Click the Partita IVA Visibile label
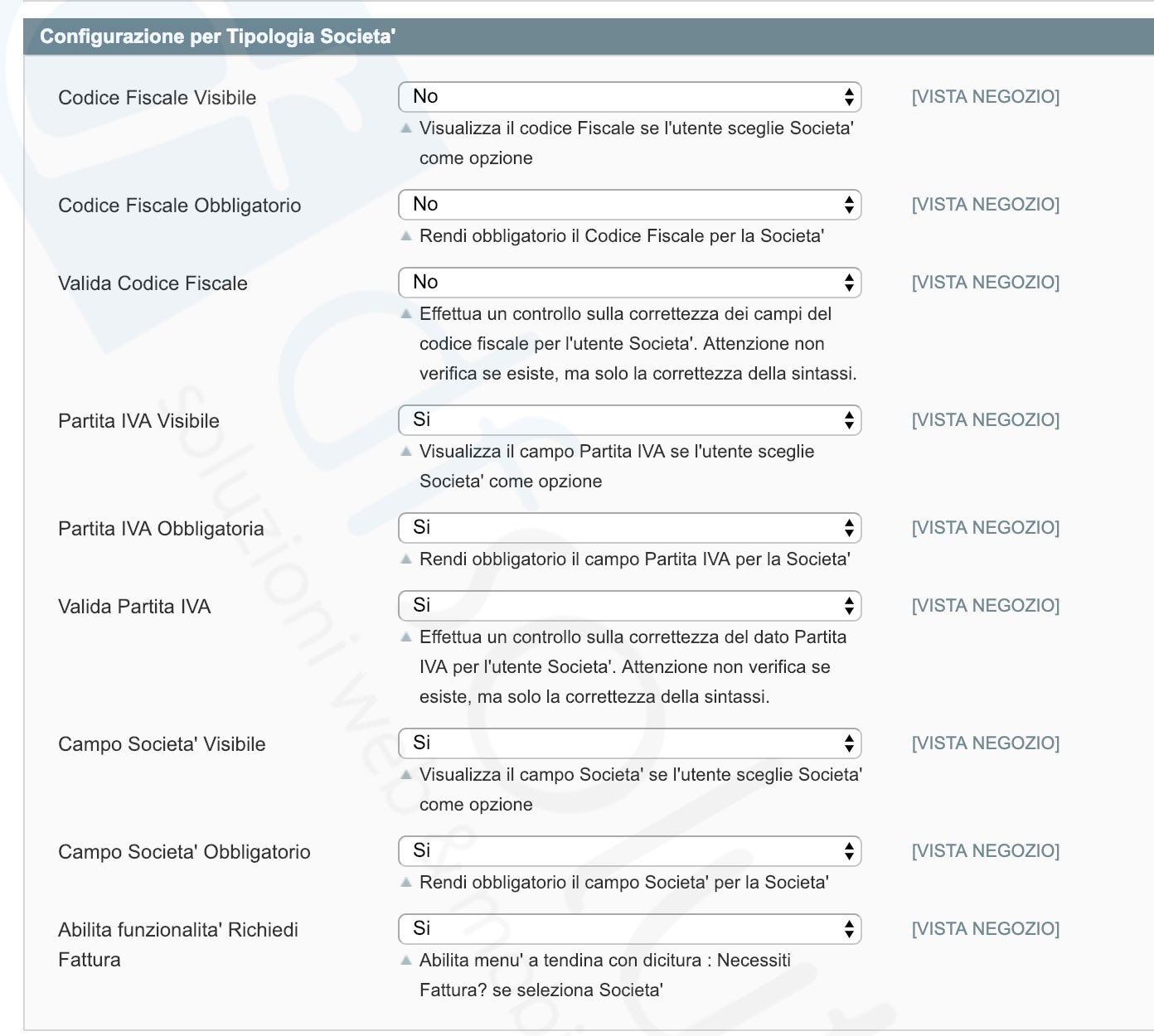Image resolution: width=1154 pixels, height=1036 pixels. point(138,421)
